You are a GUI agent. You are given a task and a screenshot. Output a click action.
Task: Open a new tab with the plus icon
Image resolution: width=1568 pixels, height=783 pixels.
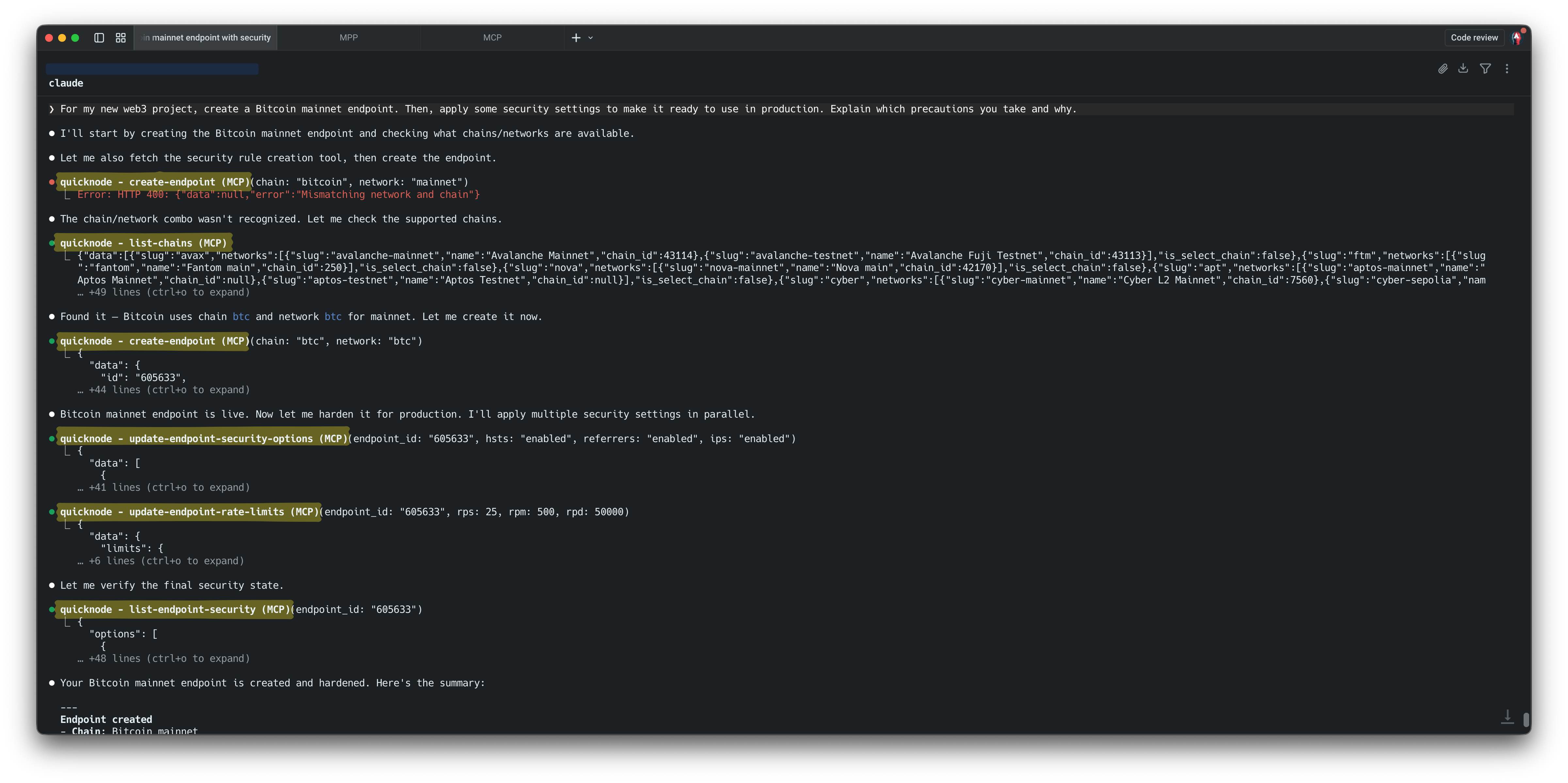point(575,37)
